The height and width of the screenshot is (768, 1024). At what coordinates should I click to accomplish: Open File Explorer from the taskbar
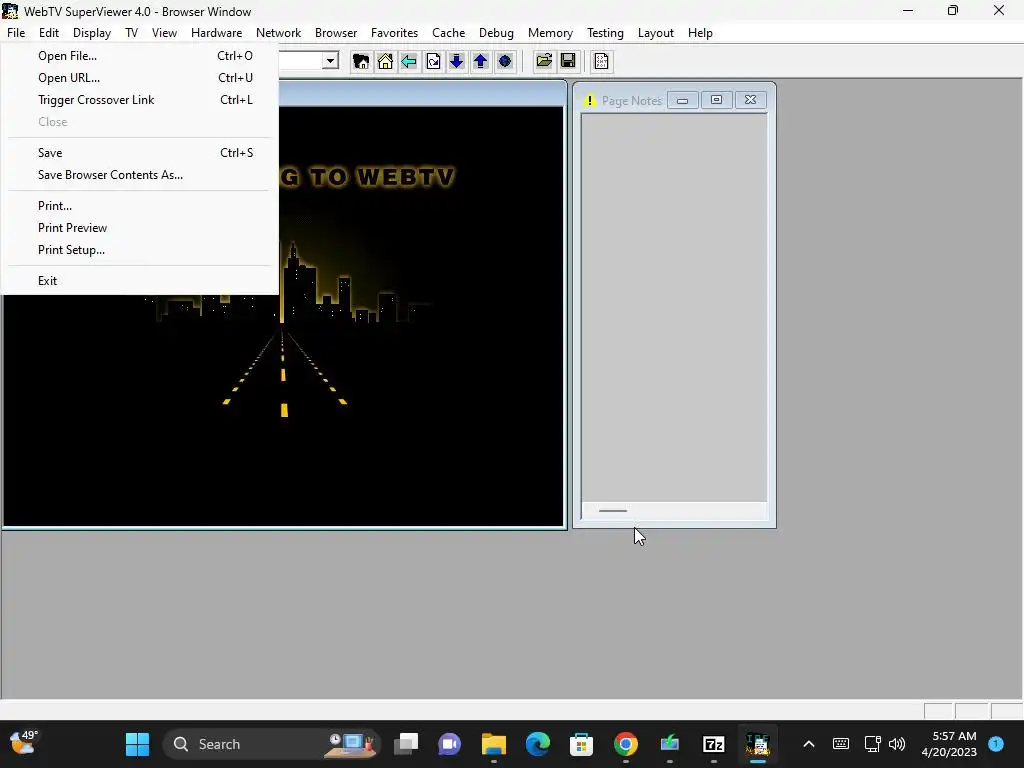[494, 744]
